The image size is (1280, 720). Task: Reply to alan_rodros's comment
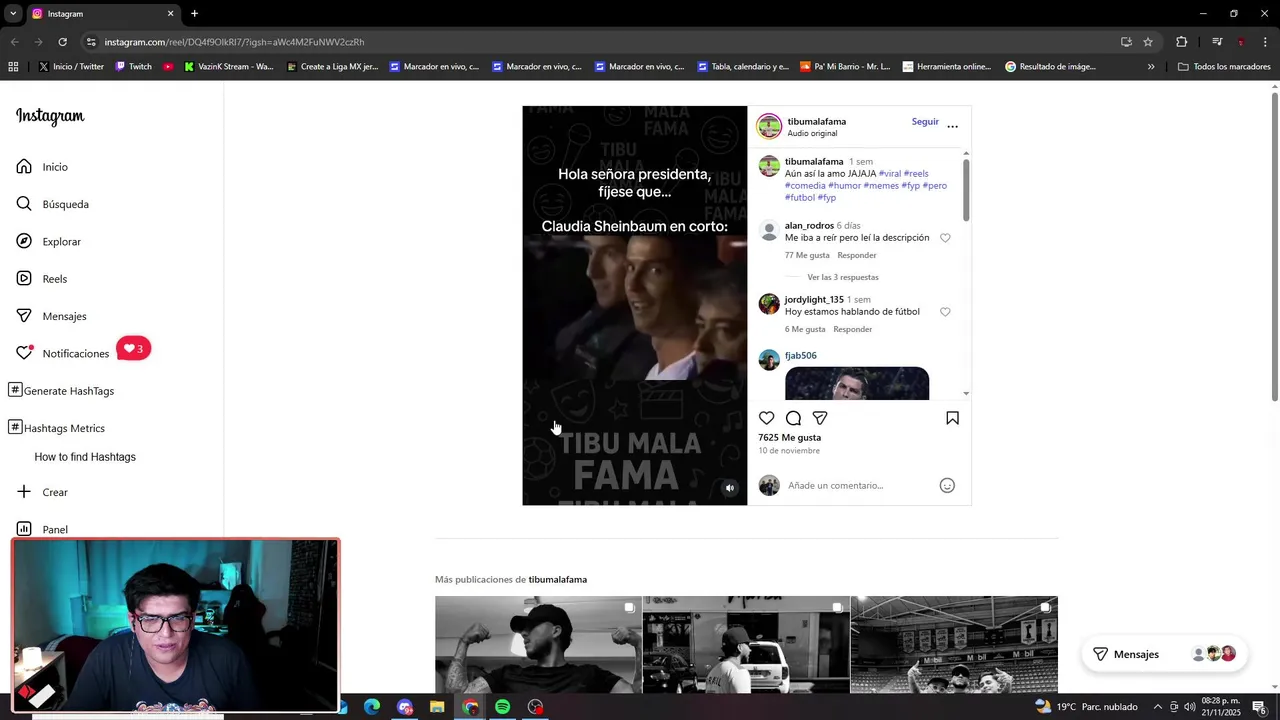857,255
